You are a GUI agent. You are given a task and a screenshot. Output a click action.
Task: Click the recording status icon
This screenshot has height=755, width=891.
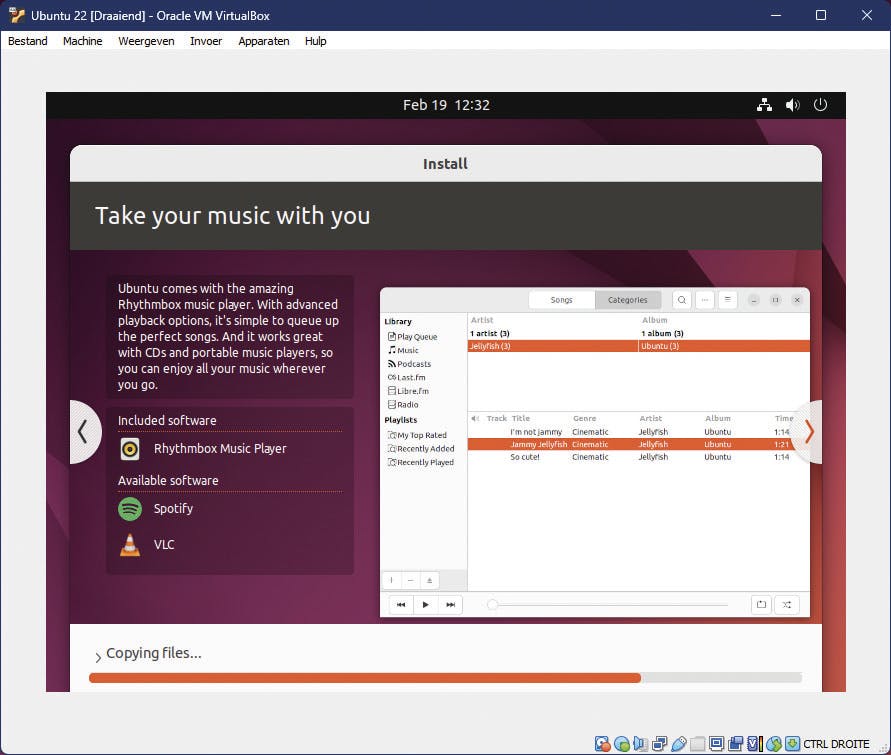(x=735, y=744)
